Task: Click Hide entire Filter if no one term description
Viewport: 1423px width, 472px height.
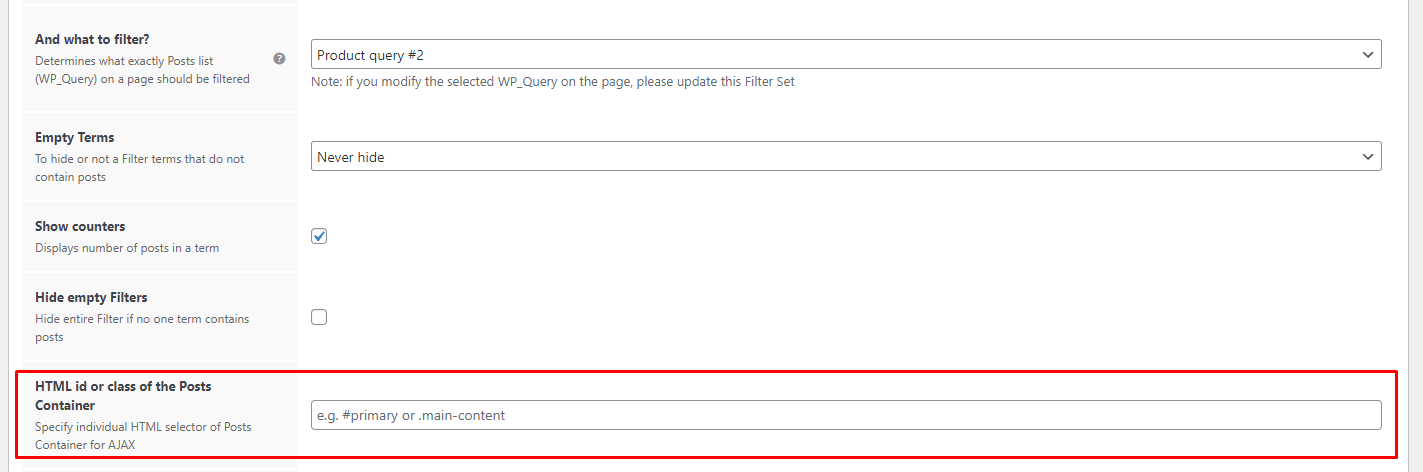Action: [142, 328]
